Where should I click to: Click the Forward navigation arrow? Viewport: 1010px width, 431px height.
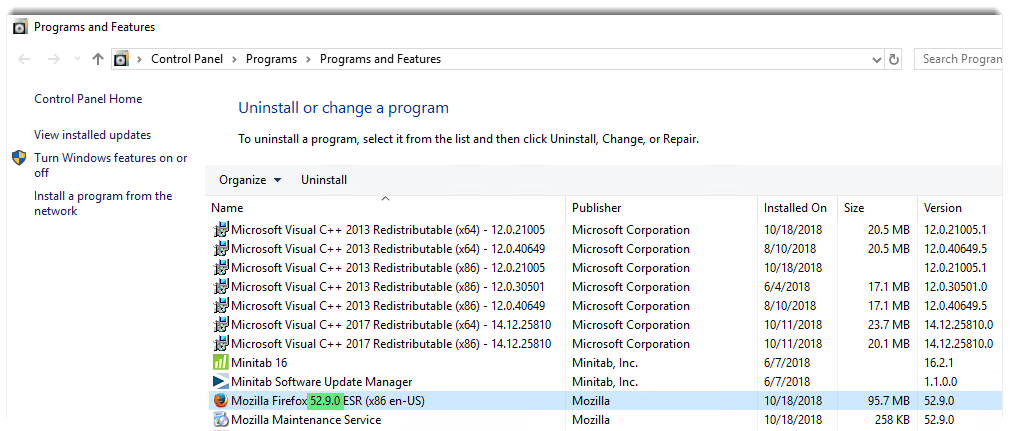54,59
